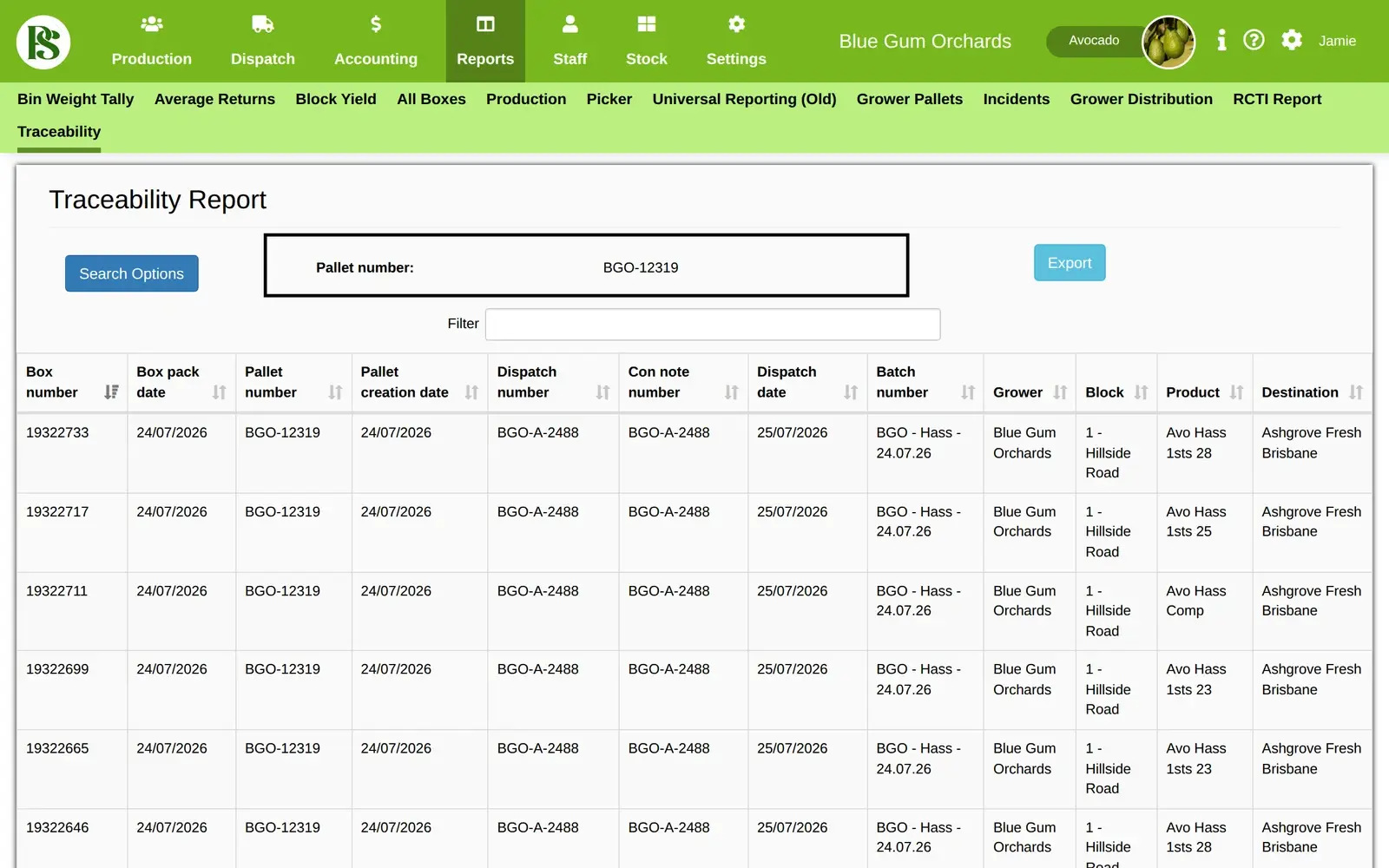
Task: Open the Grower Distribution report
Action: click(1141, 99)
